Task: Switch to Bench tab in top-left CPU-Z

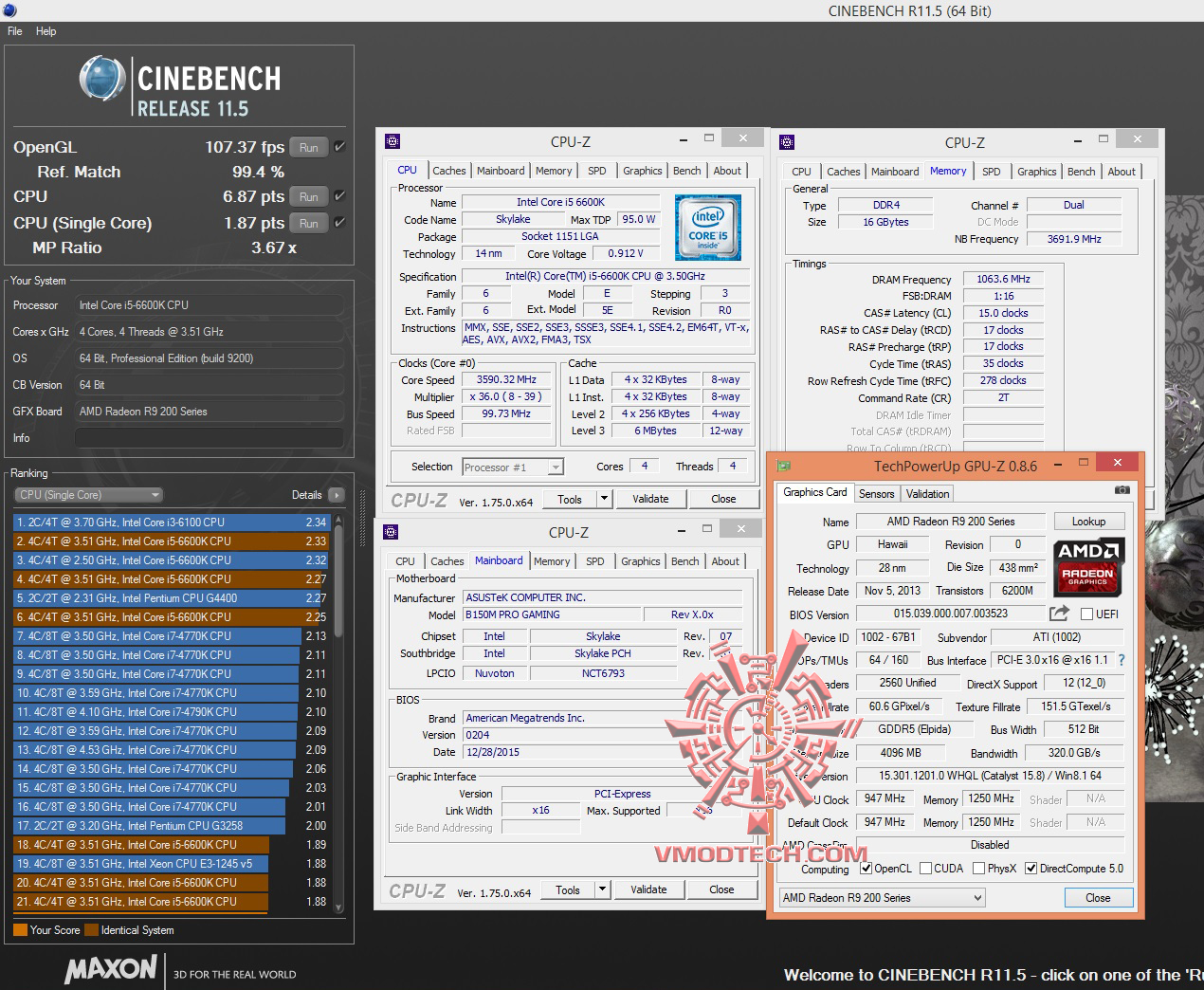Action: [x=687, y=171]
